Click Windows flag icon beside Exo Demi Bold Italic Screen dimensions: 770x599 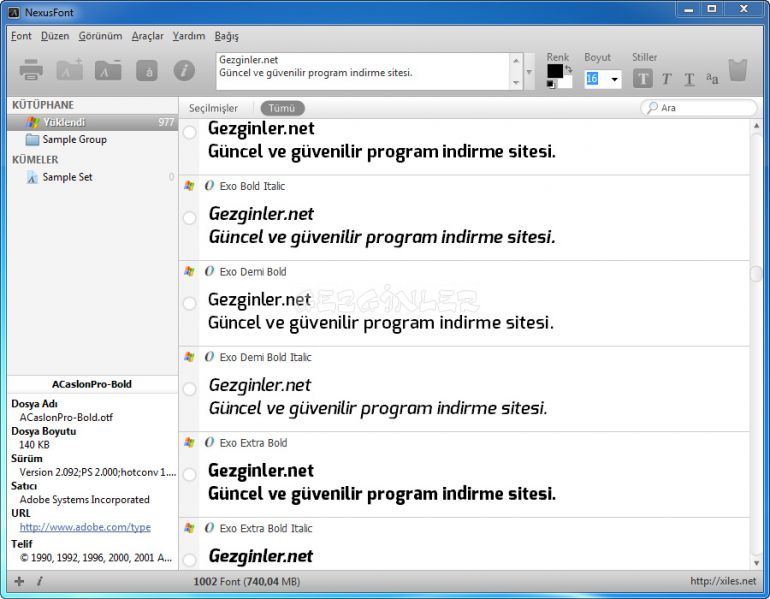(x=189, y=357)
